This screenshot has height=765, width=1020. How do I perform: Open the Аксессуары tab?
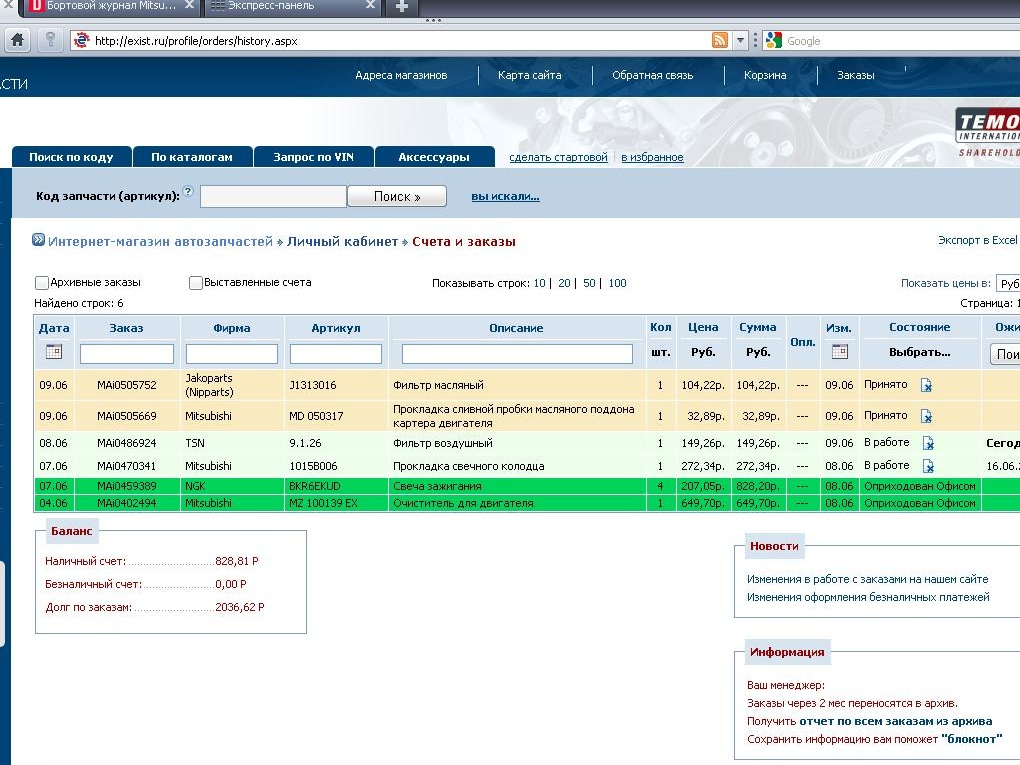click(434, 157)
